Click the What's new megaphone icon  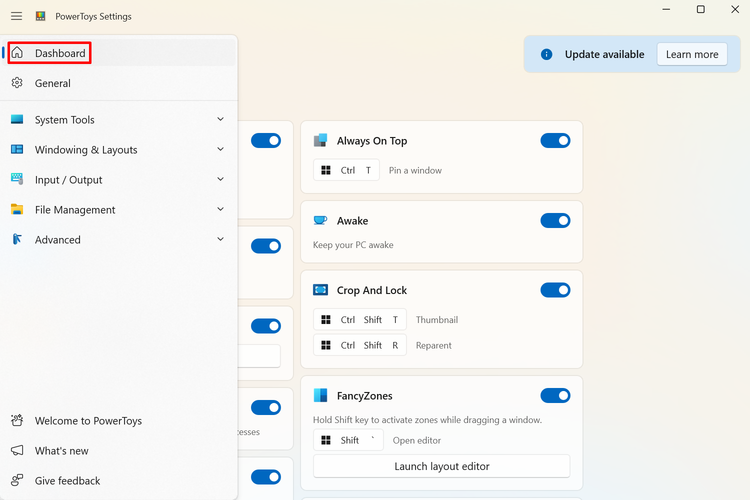coord(17,450)
